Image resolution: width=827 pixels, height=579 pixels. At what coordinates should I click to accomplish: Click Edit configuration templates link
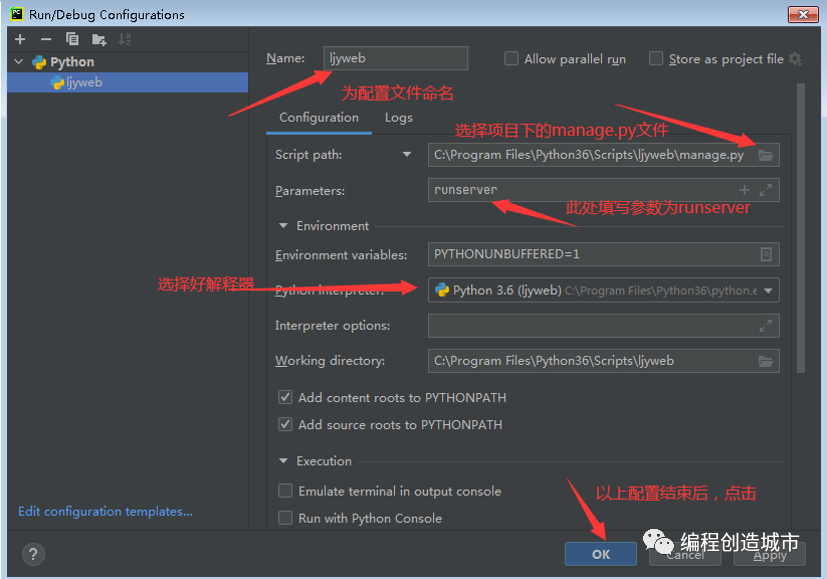[104, 511]
